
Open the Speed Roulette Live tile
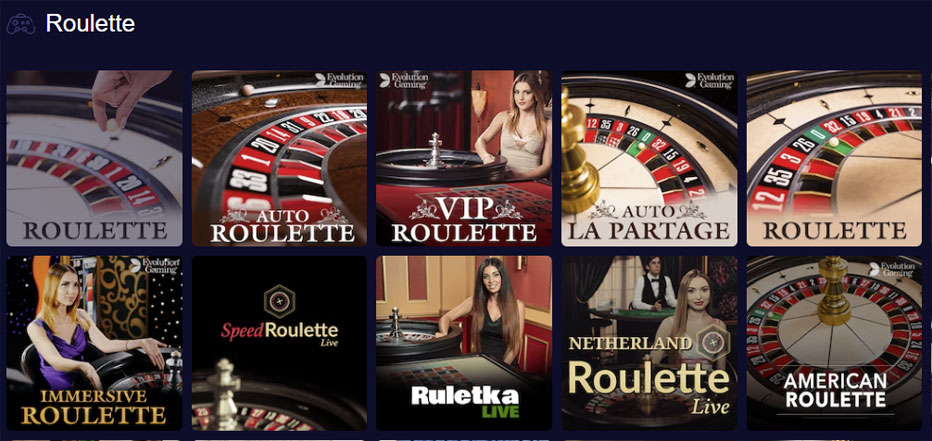click(279, 343)
